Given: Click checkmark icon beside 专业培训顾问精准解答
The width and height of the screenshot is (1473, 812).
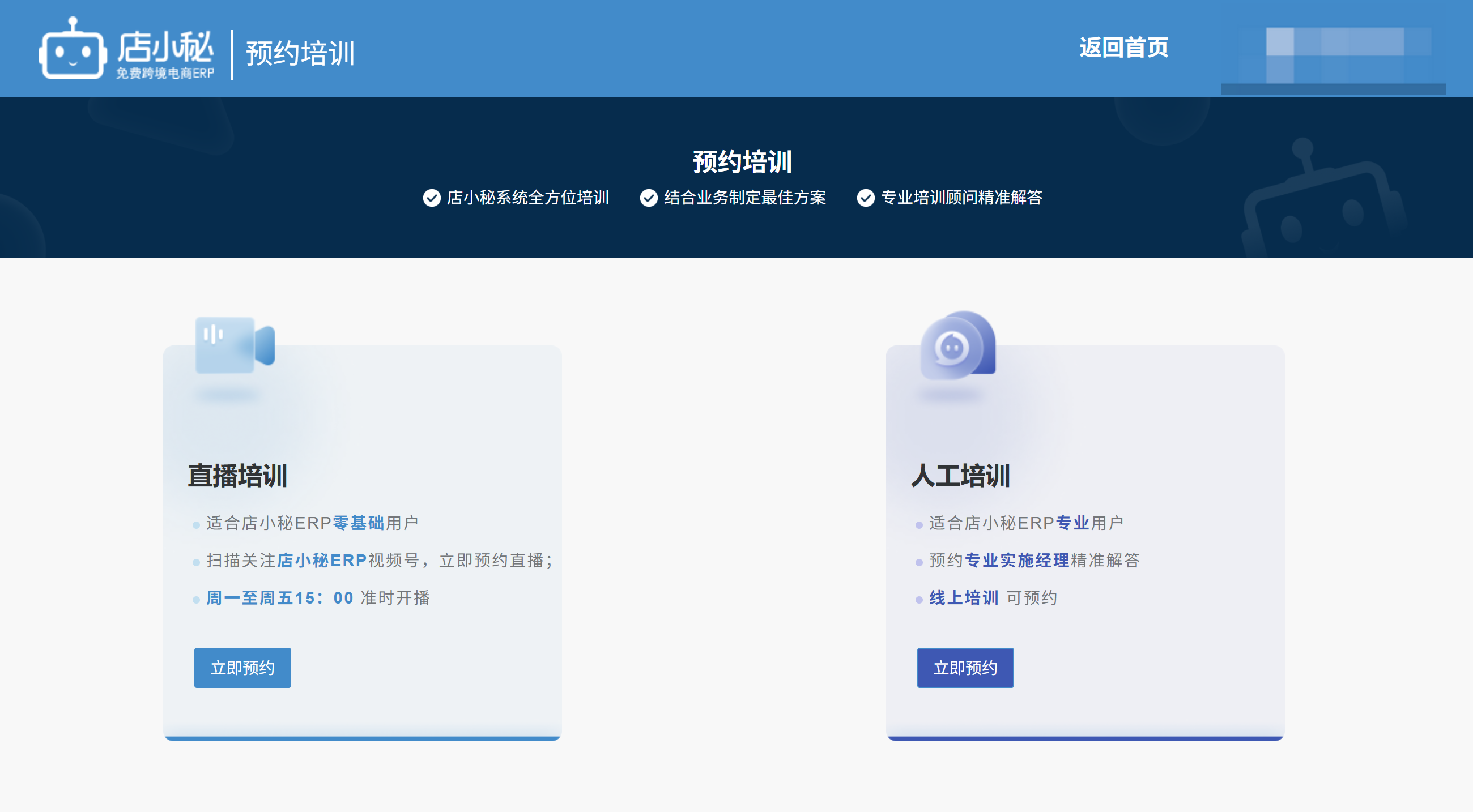Looking at the screenshot, I should pyautogui.click(x=865, y=198).
